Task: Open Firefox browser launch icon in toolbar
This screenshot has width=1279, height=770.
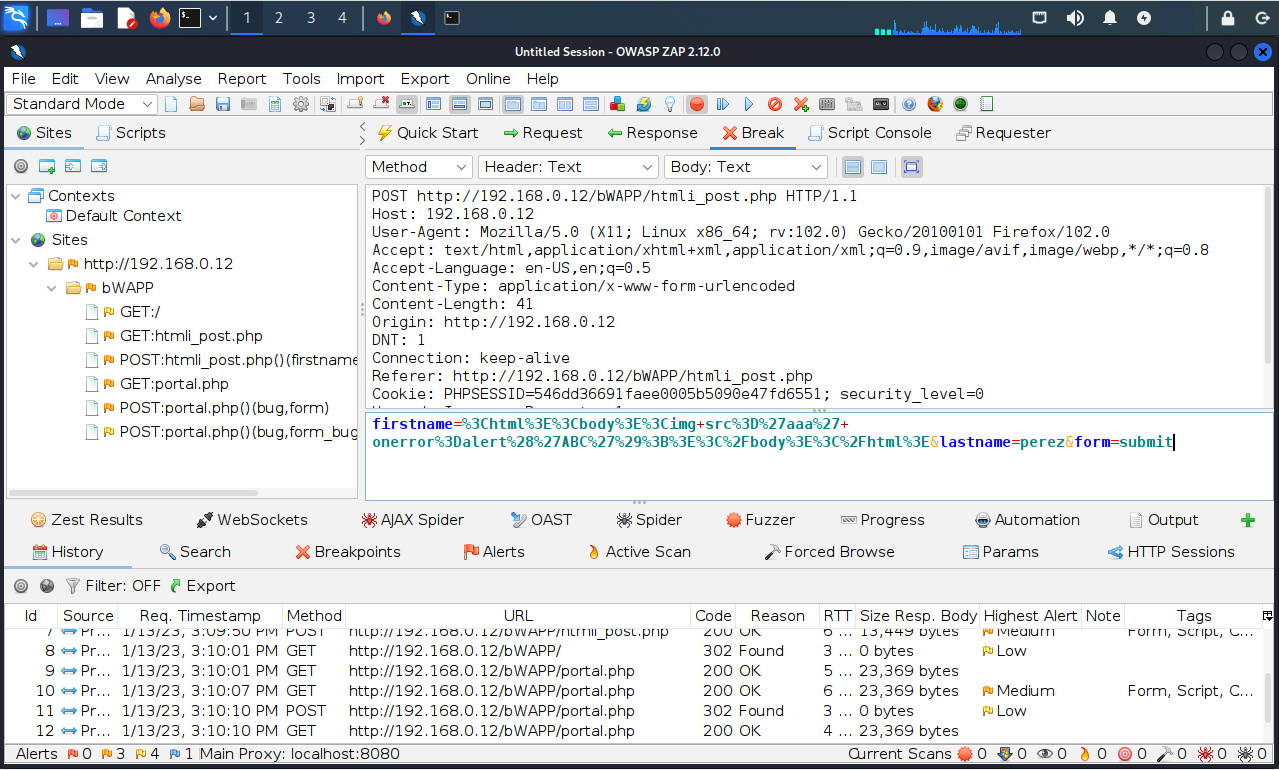Action: (x=935, y=104)
